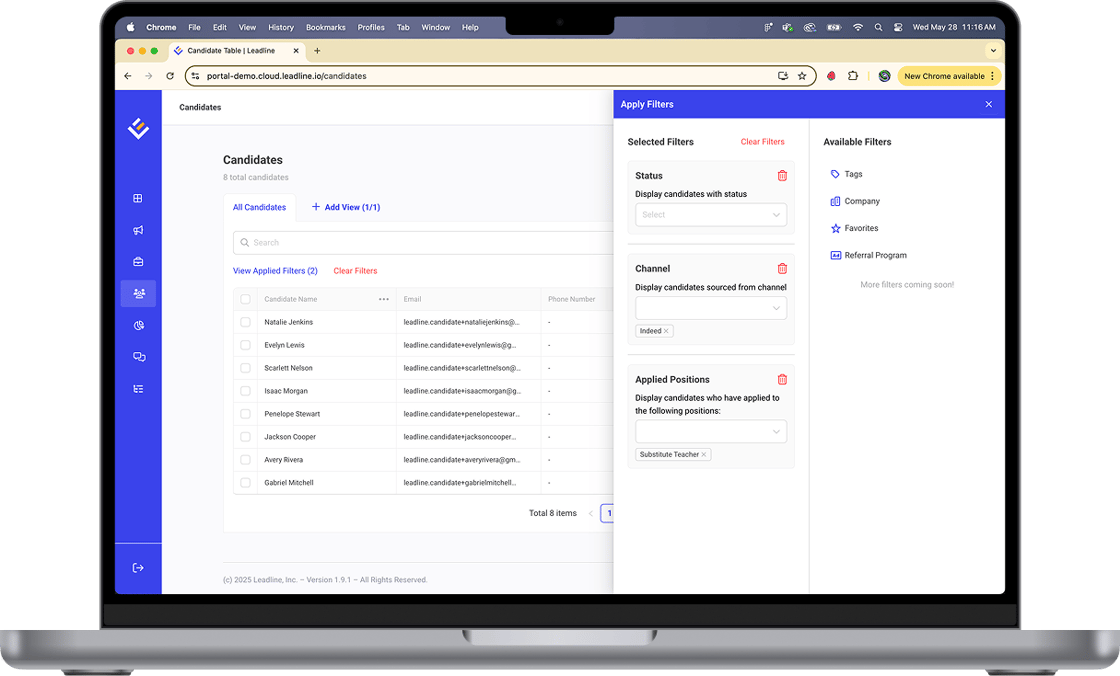1120x676 pixels.
Task: Expand the Channel source dropdown
Action: pyautogui.click(x=710, y=308)
